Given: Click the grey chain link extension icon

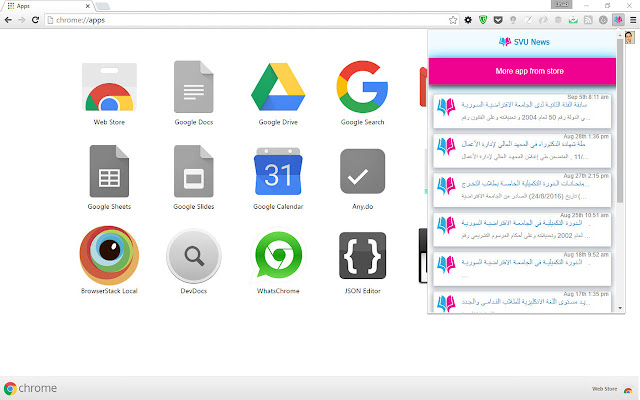Looking at the screenshot, I should [543, 20].
